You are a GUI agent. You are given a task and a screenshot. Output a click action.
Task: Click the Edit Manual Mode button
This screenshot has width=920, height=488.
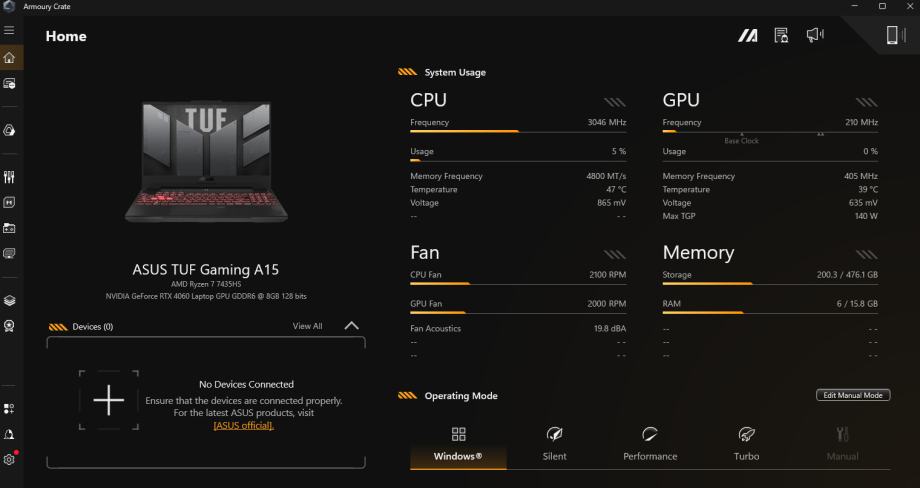coord(853,395)
